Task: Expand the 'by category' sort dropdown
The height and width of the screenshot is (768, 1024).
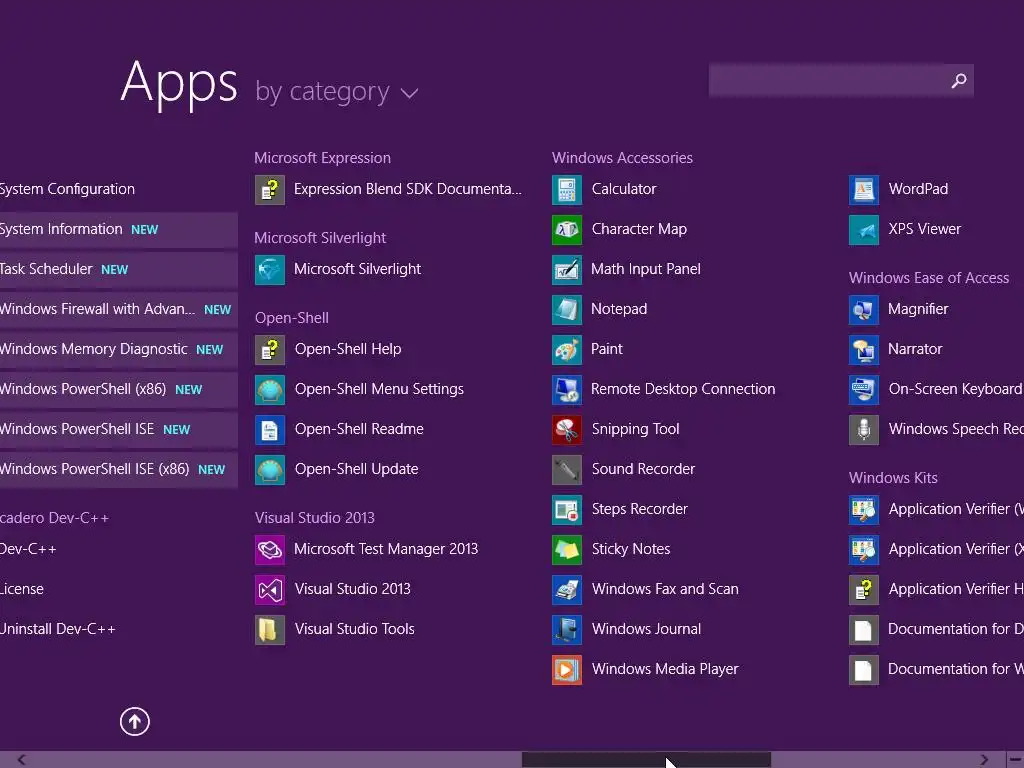Action: [336, 91]
